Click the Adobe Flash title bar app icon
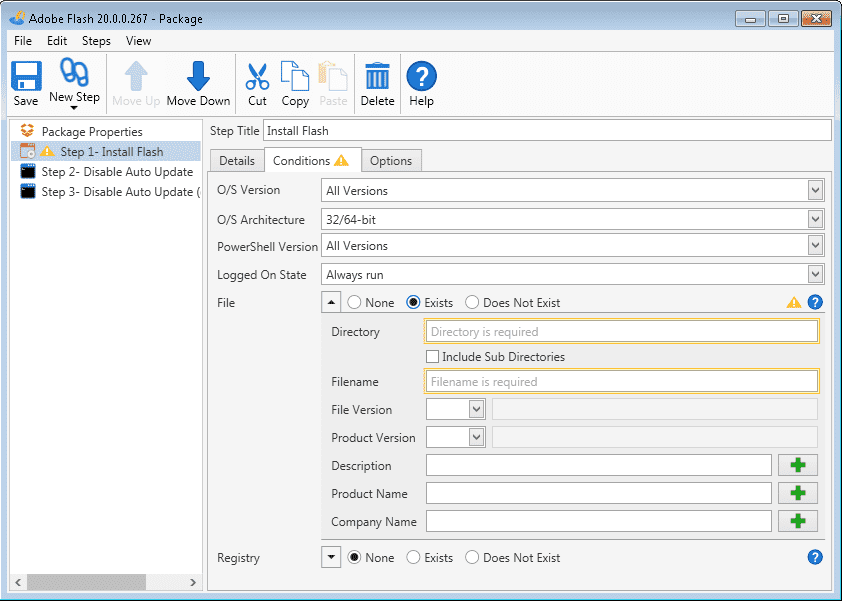Viewport: 842px width, 601px height. pyautogui.click(x=18, y=18)
